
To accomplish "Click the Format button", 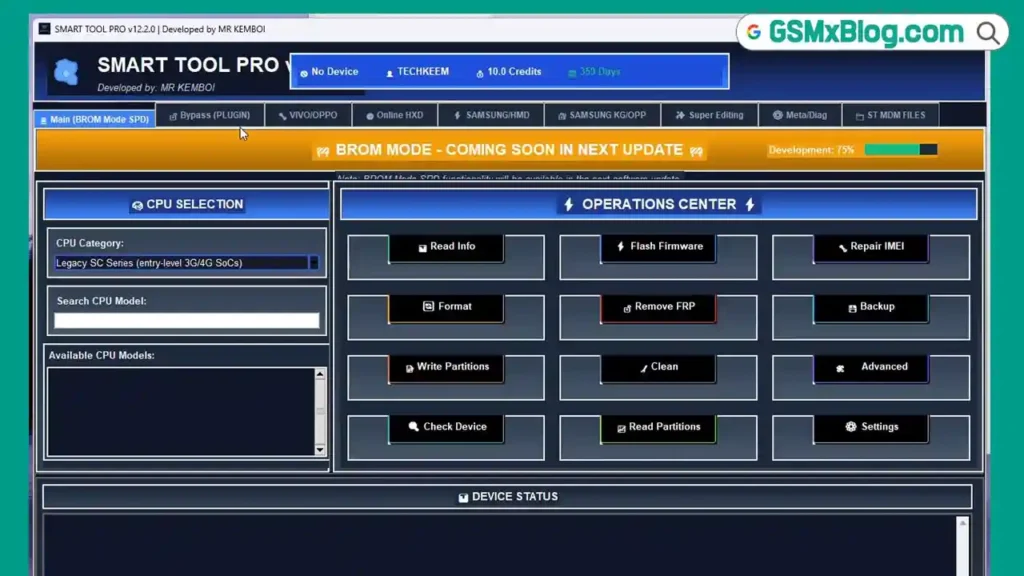I will tap(446, 308).
